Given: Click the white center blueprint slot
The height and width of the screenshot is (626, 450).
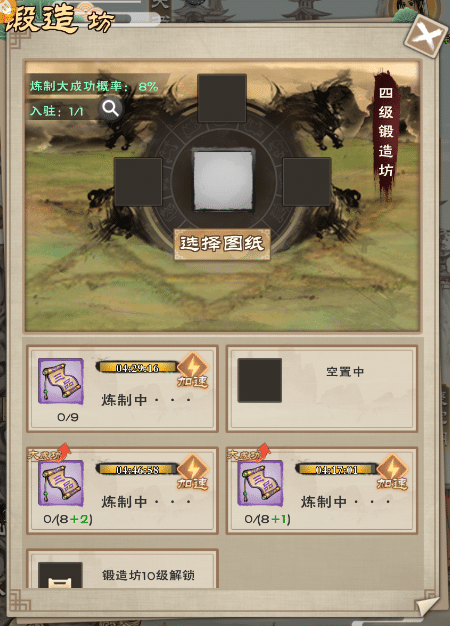Looking at the screenshot, I should tap(223, 180).
